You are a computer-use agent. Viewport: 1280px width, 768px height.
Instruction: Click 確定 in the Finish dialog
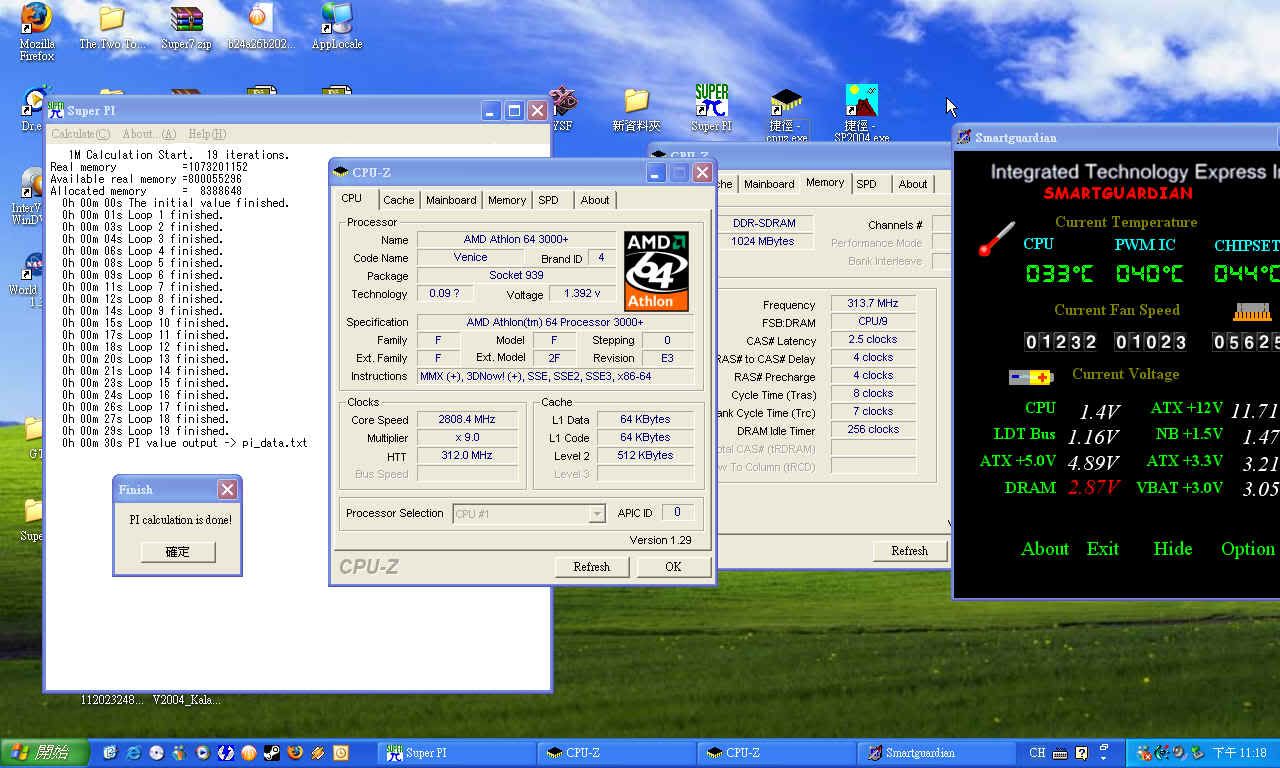click(x=177, y=552)
